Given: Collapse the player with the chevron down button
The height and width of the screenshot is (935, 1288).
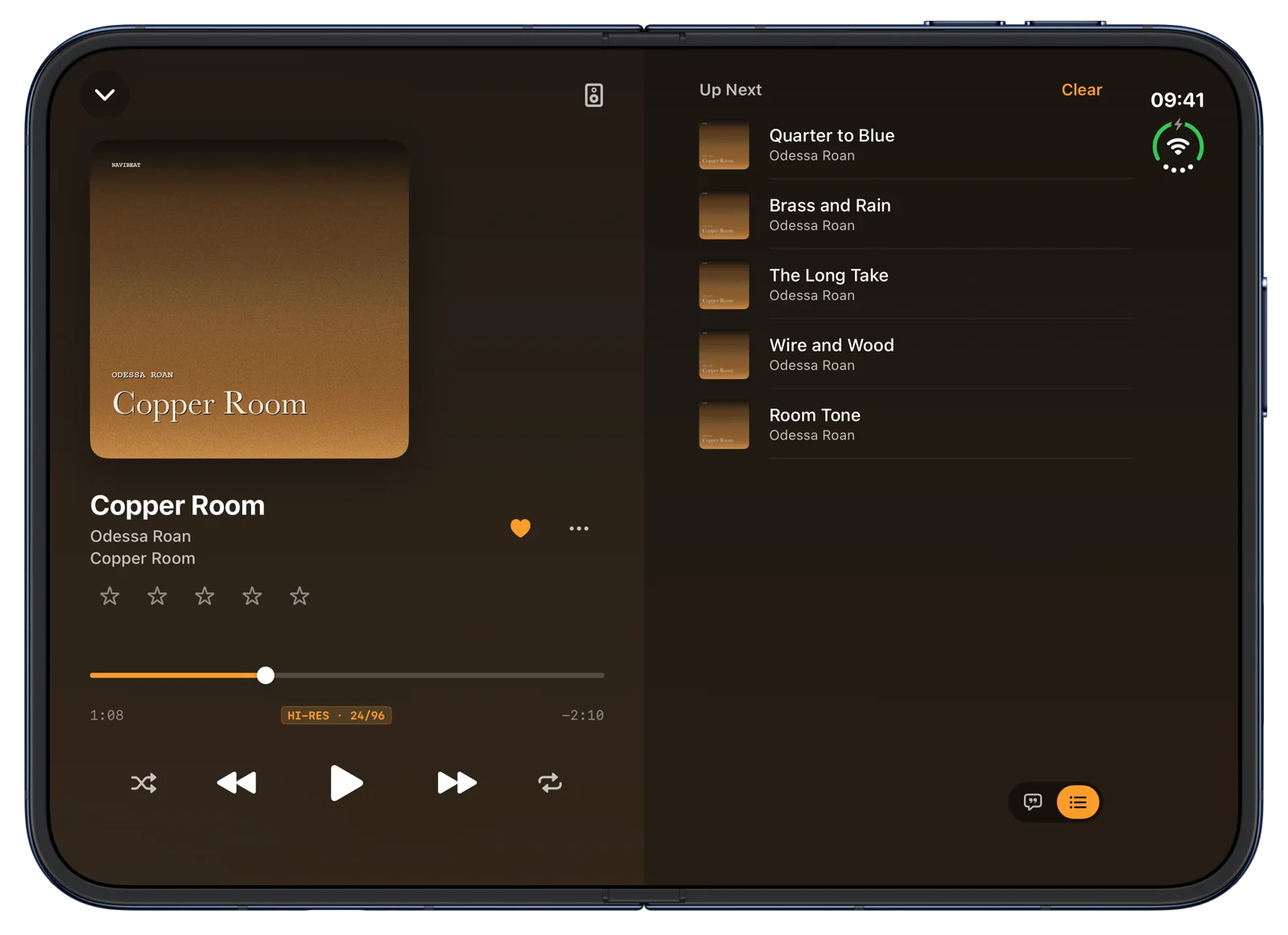Looking at the screenshot, I should coord(105,95).
